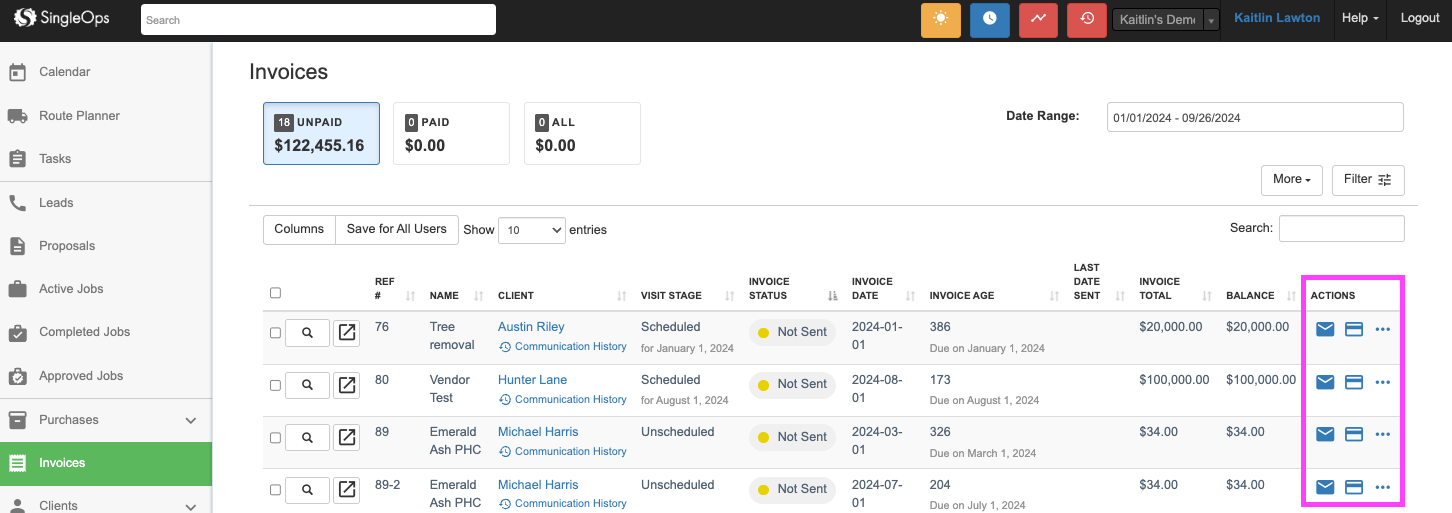Open invoice 76 in new window icon
The height and width of the screenshot is (513, 1452).
347,333
